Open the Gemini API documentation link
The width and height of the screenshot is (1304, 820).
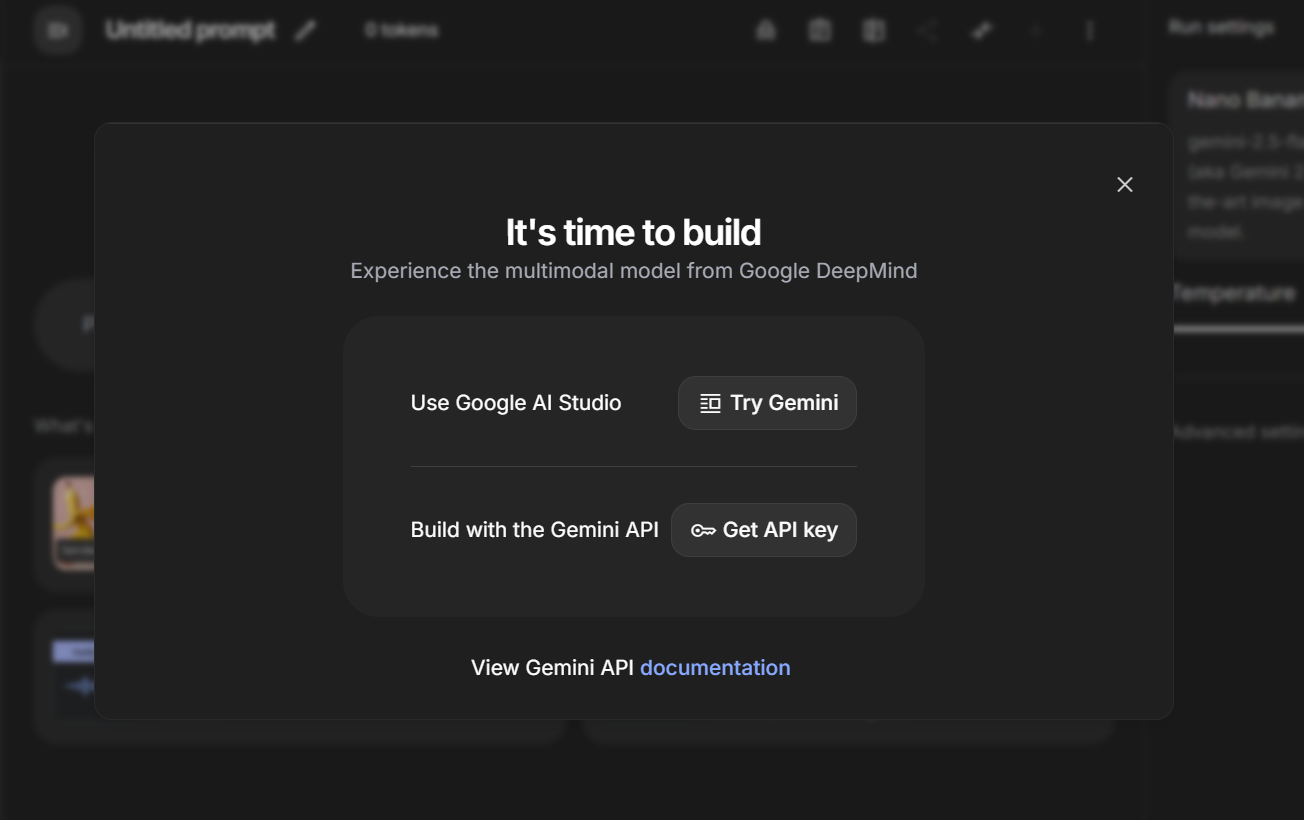pyautogui.click(x=715, y=667)
